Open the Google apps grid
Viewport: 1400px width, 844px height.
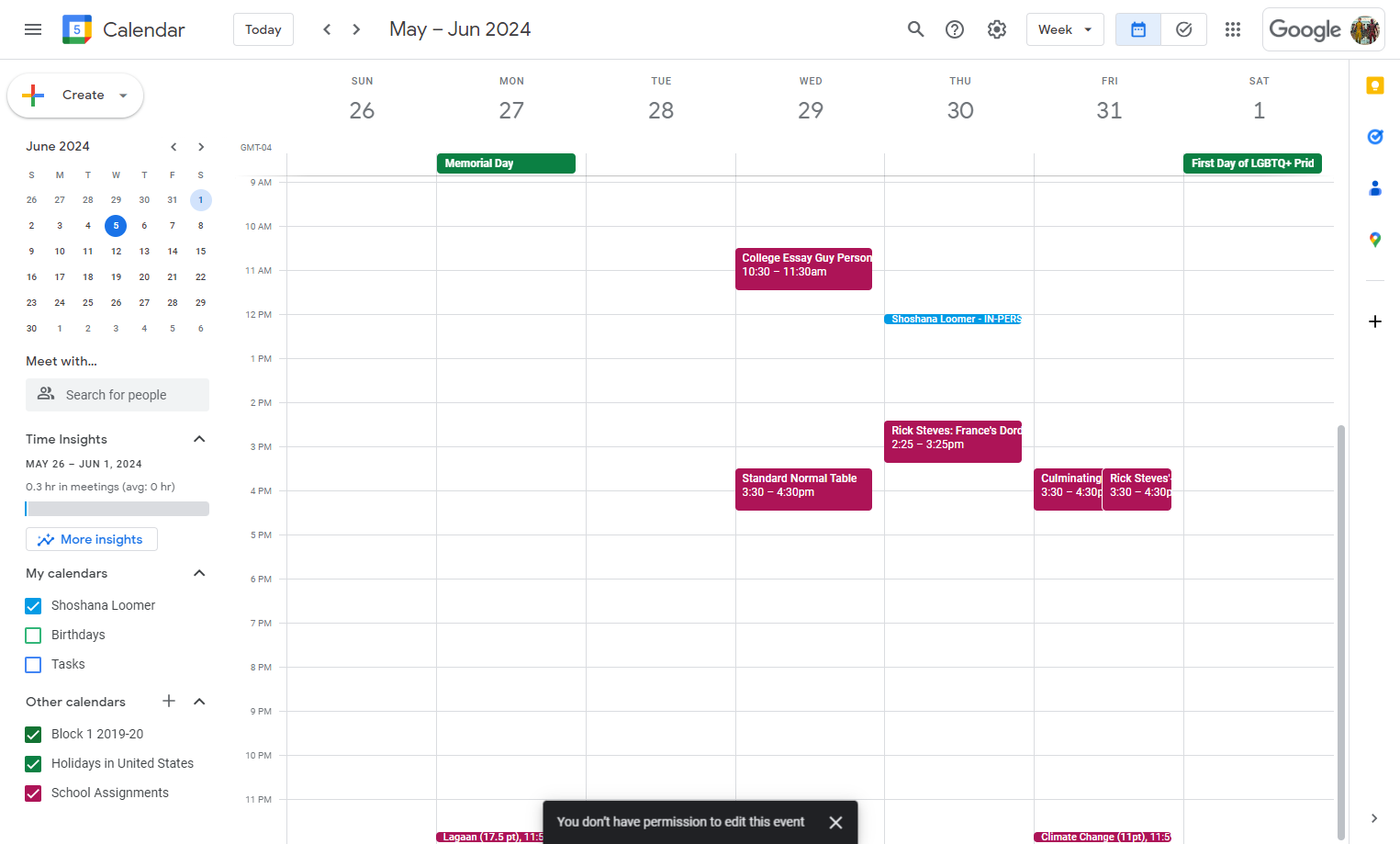point(1233,29)
